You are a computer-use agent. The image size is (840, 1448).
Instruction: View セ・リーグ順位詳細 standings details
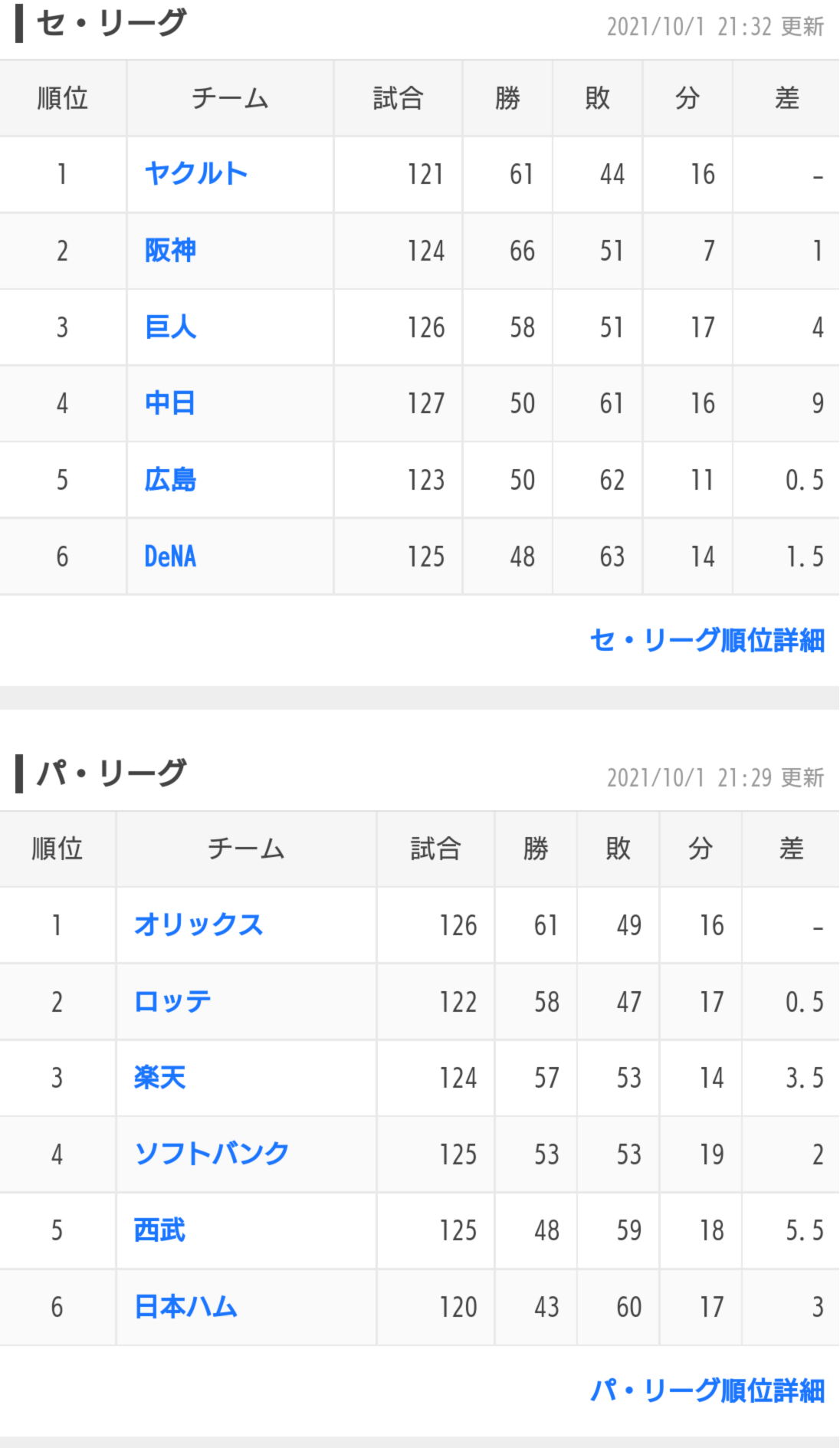[x=707, y=640]
